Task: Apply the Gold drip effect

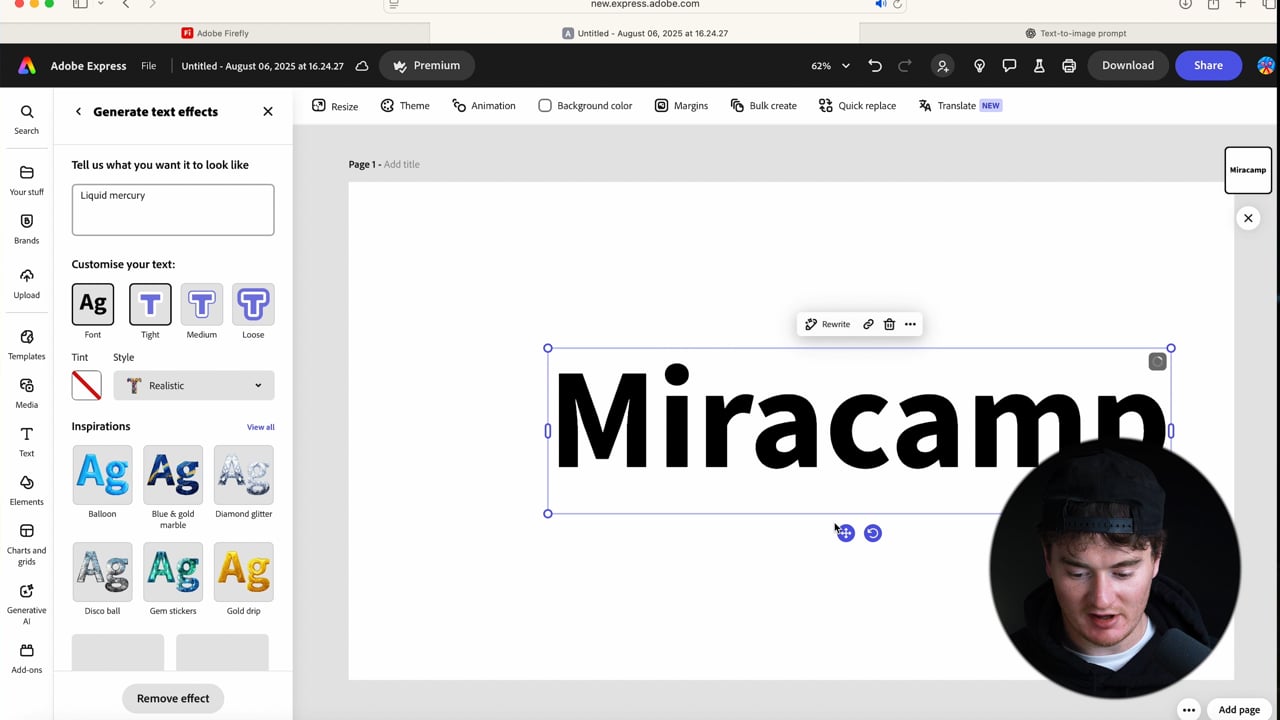Action: [244, 572]
